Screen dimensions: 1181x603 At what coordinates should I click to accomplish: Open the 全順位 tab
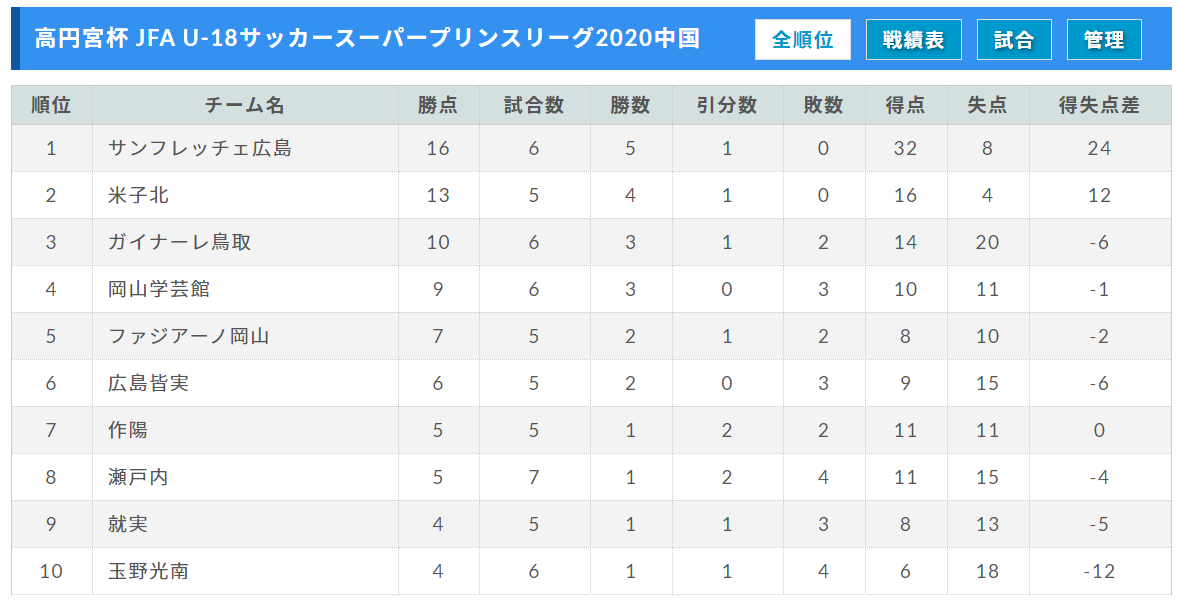pos(802,40)
